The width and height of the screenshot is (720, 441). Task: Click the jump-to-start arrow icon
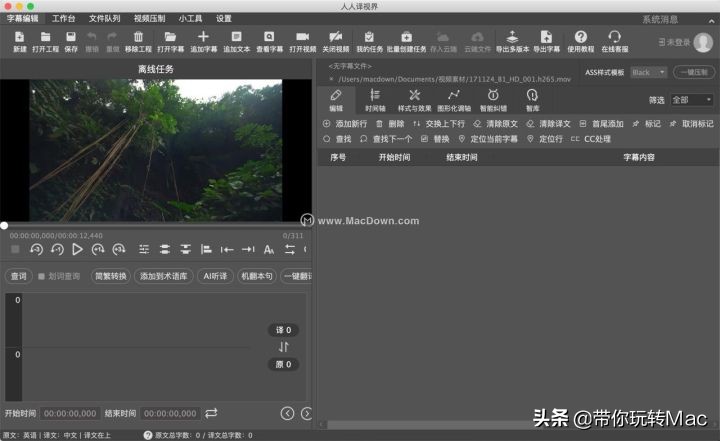pyautogui.click(x=227, y=249)
